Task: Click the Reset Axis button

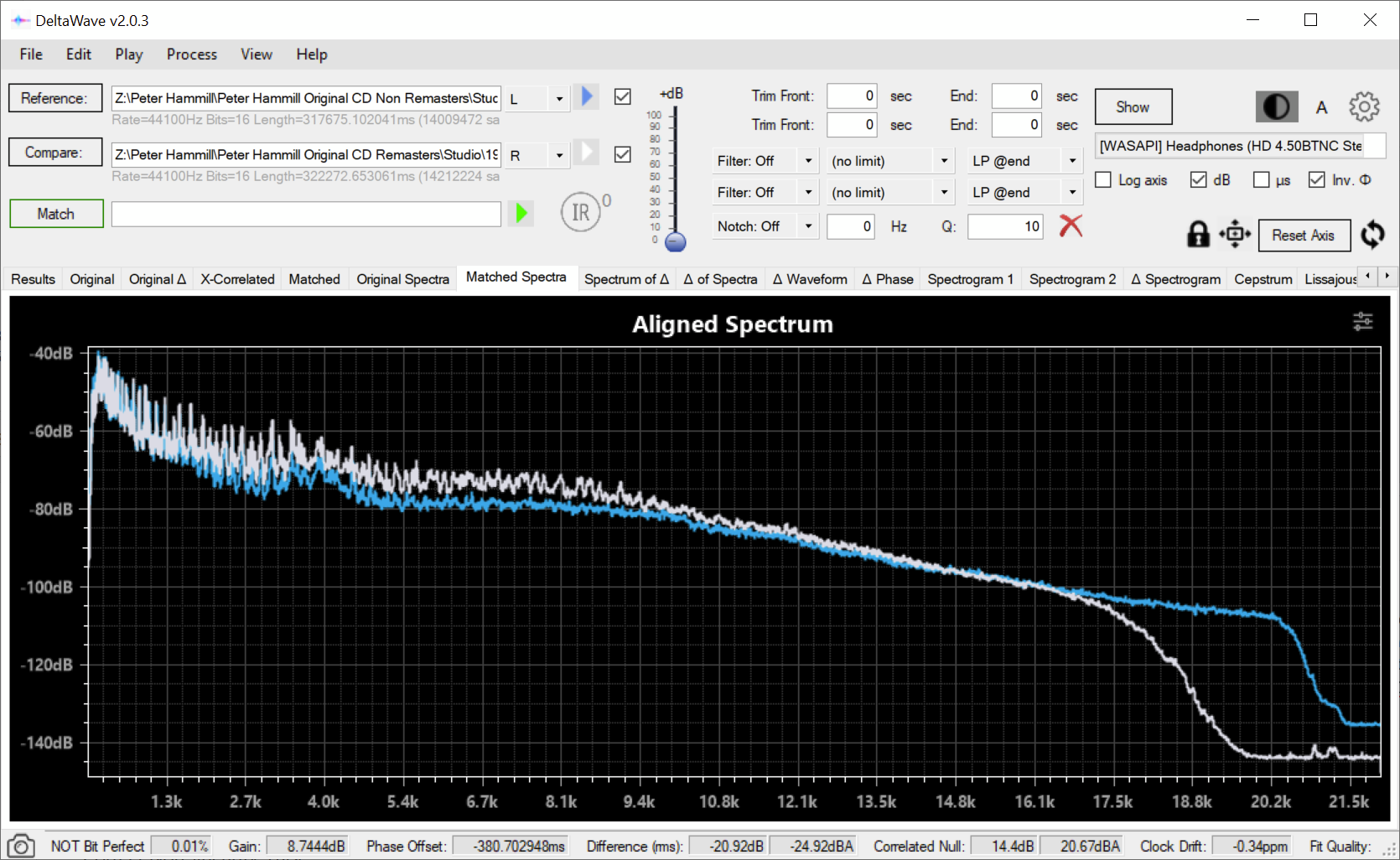Action: (x=1304, y=236)
